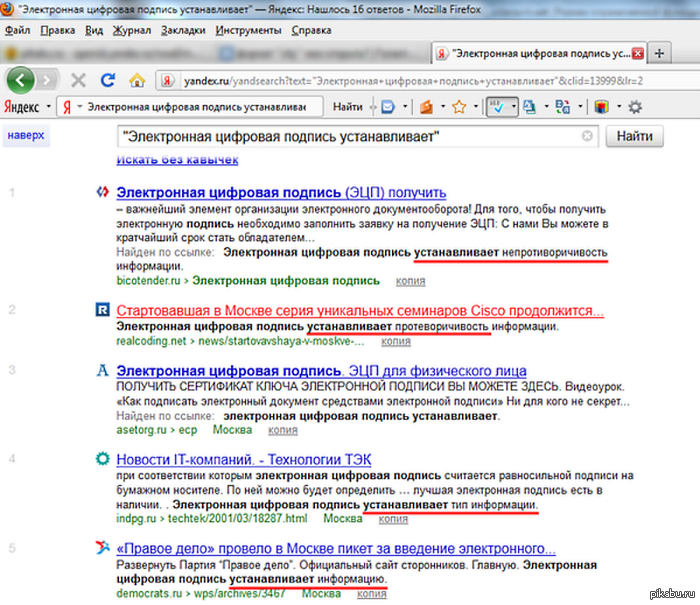
Task: Click the Яндекс logo in the toolbar
Action: 22,107
